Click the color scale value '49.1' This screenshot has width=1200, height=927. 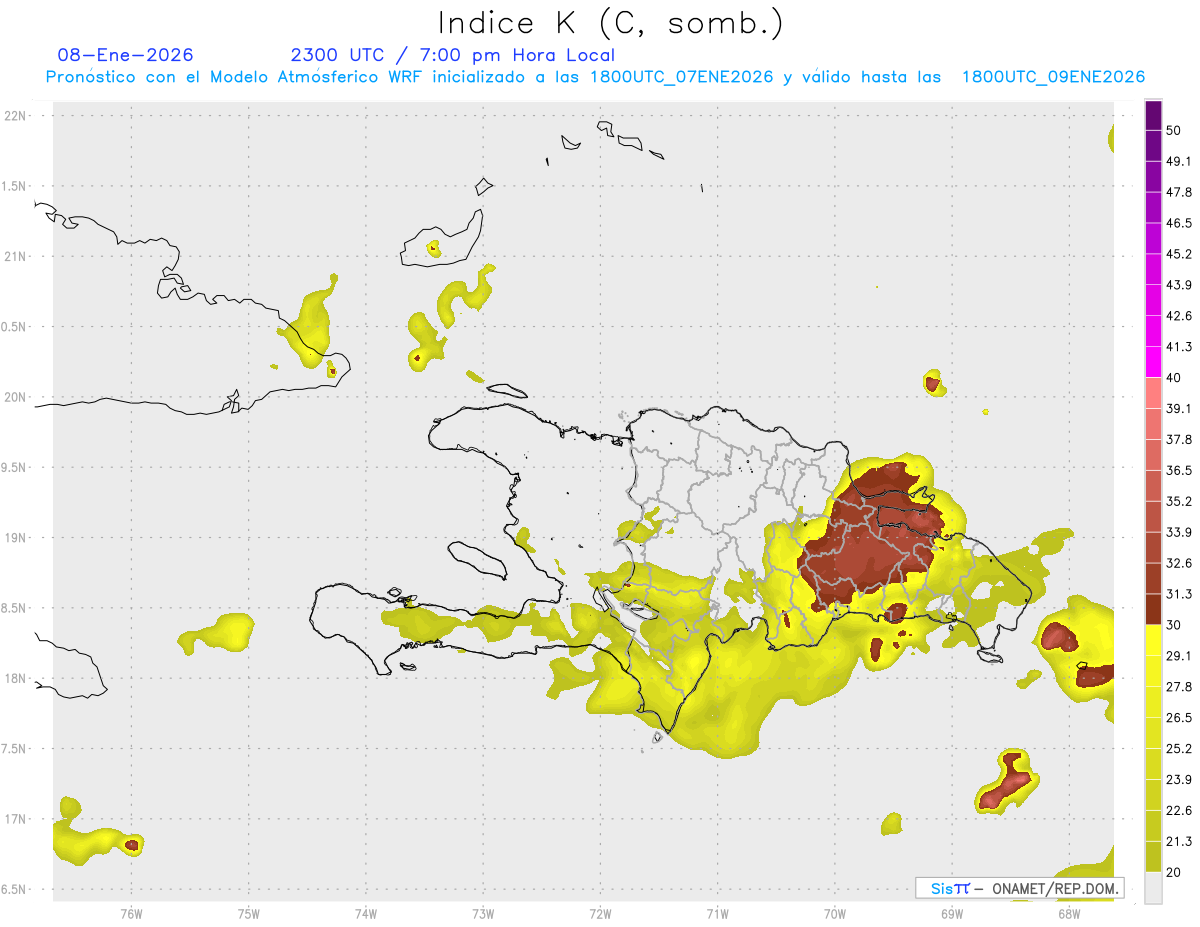1178,161
